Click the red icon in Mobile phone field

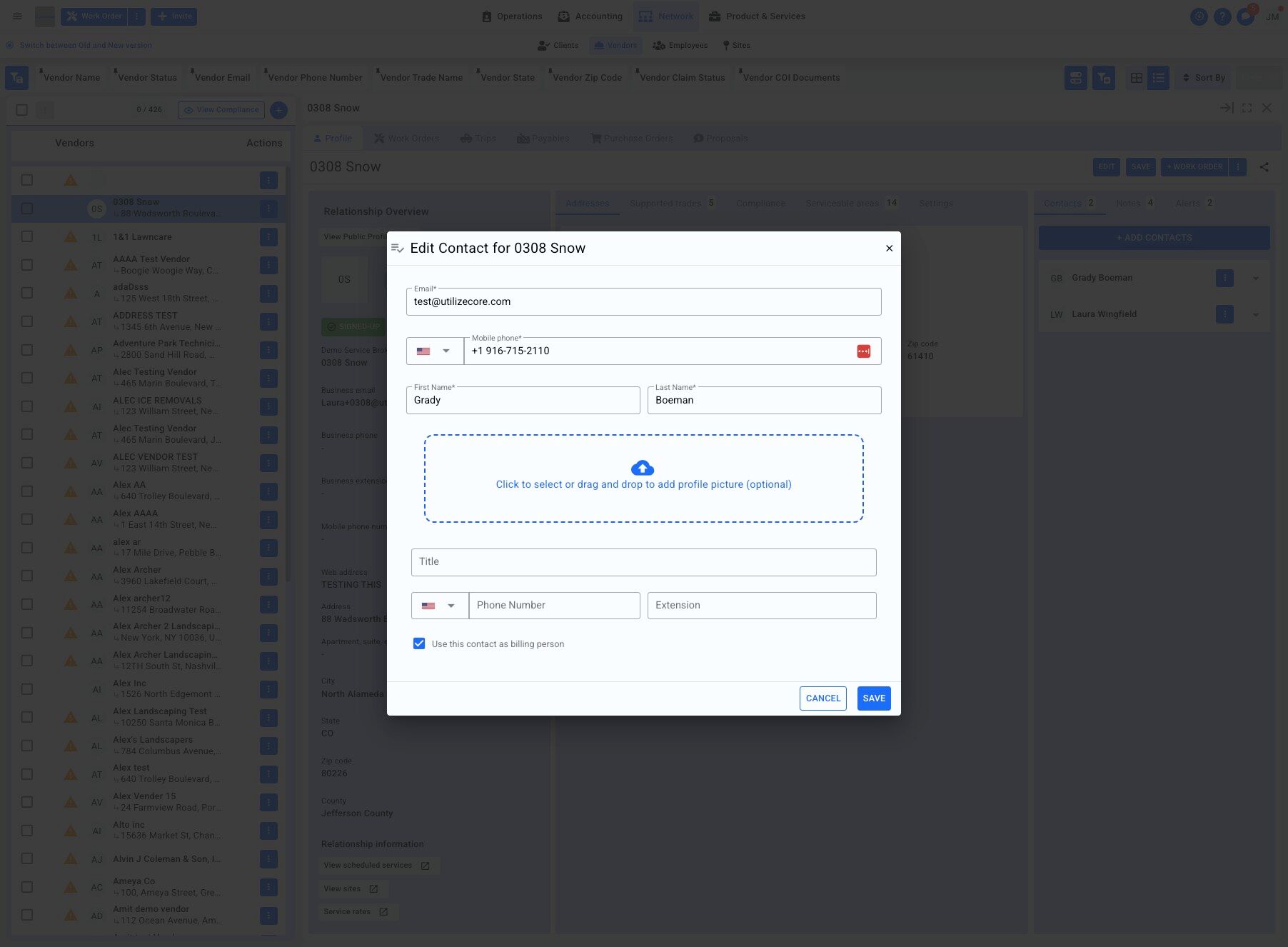click(x=863, y=351)
